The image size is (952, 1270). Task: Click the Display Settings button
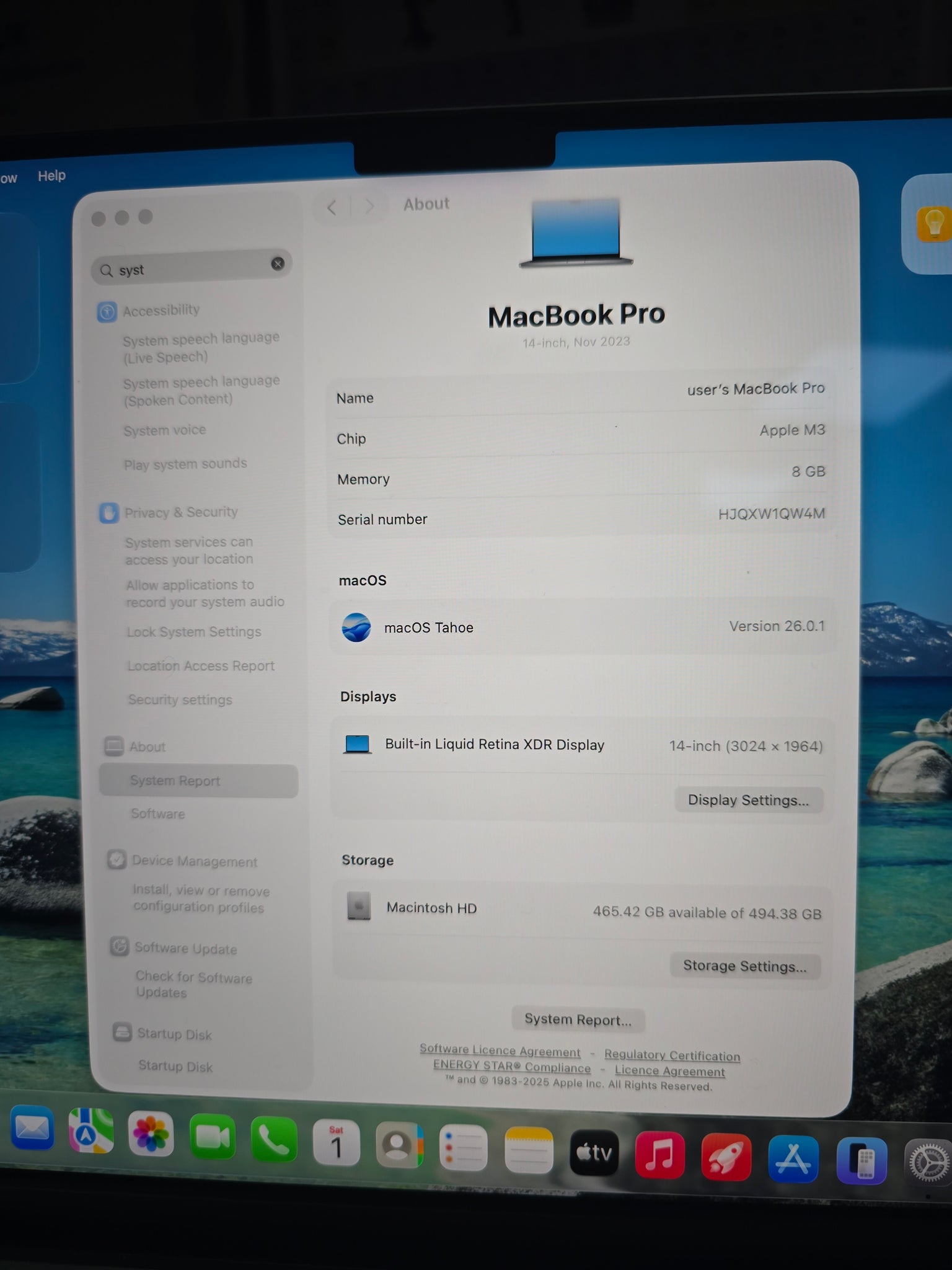coord(748,800)
